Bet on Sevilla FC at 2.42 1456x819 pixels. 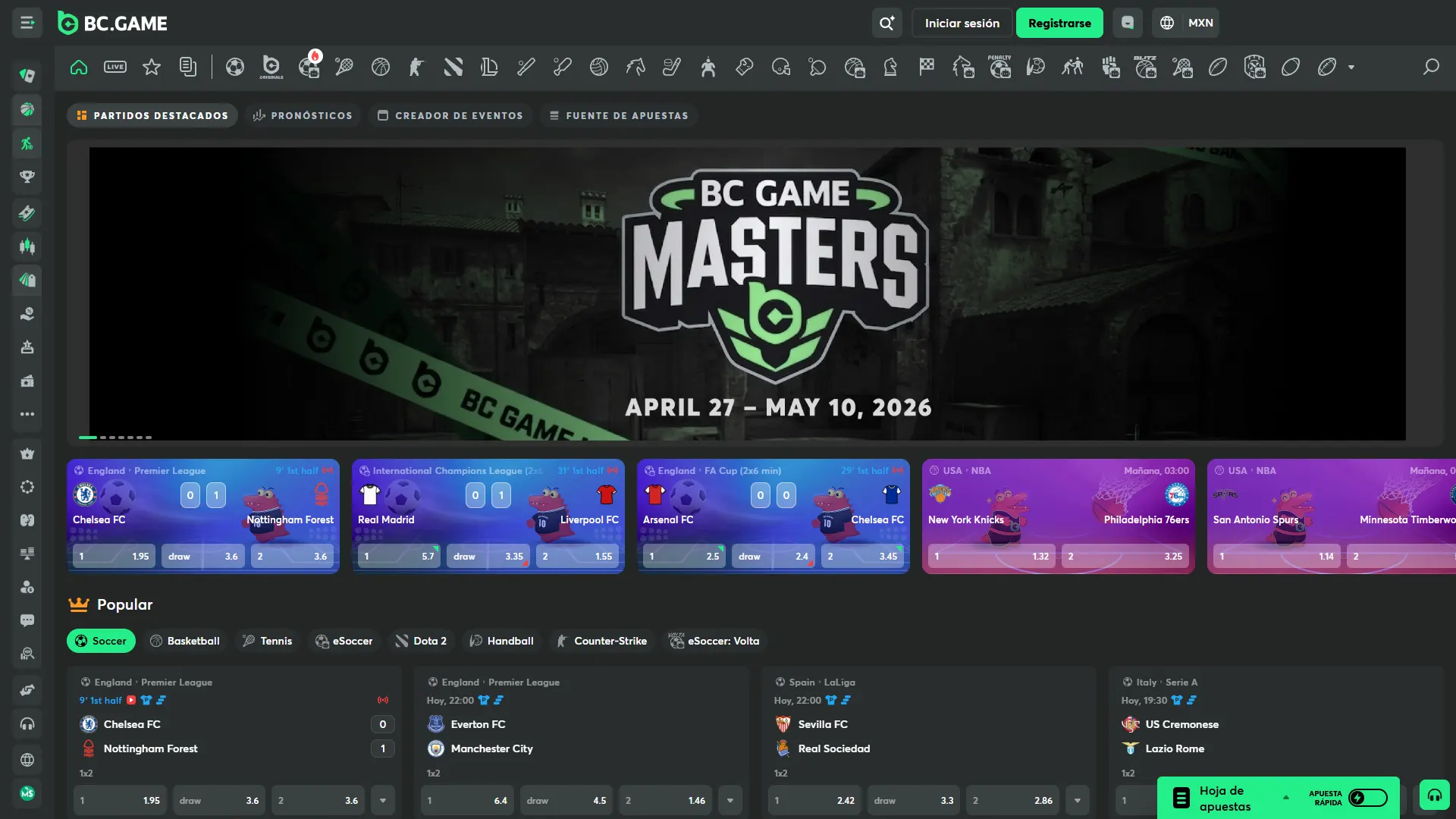(x=814, y=801)
